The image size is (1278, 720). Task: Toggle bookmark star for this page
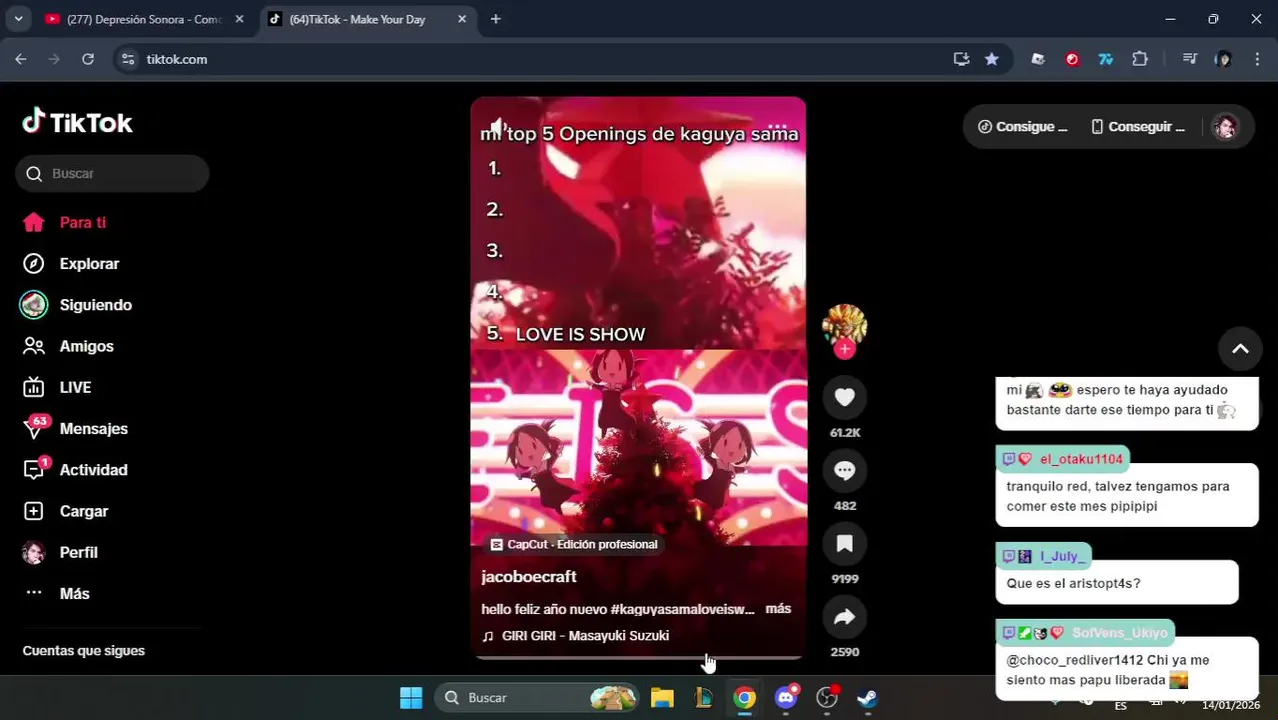(991, 59)
